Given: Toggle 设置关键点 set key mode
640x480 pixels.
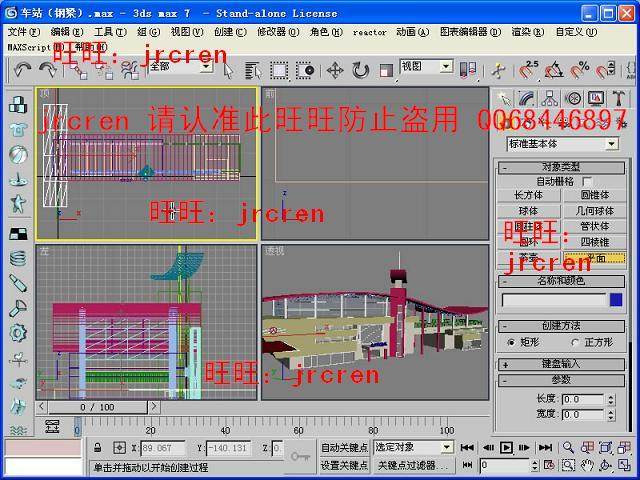Looking at the screenshot, I should [x=344, y=465].
